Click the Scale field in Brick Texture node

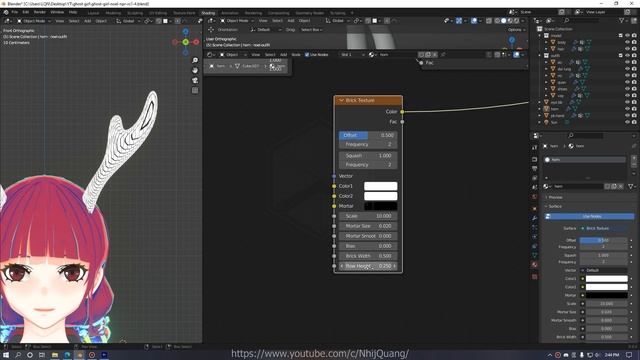368,216
